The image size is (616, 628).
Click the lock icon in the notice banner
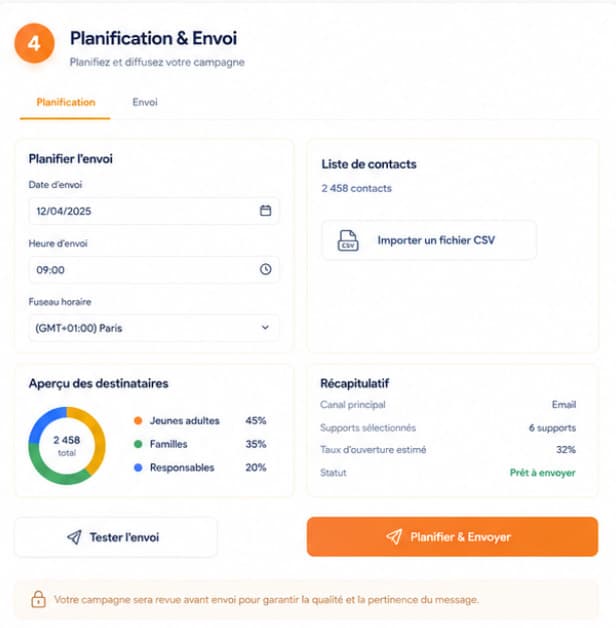point(38,599)
